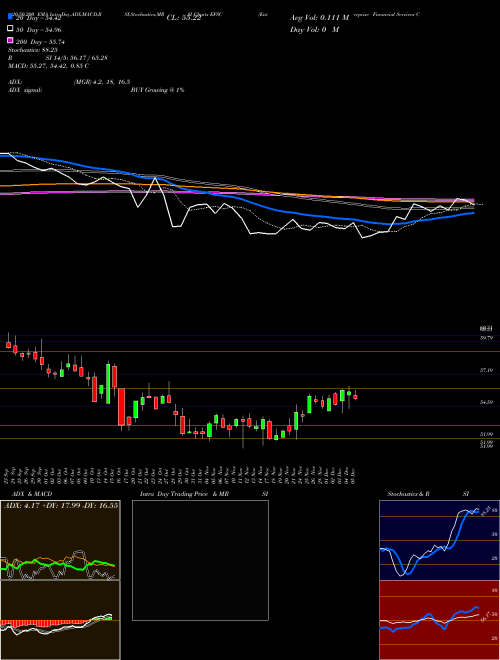The image size is (500, 660).
Task: Click the 59.79 price axis label
Action: coord(486,338)
